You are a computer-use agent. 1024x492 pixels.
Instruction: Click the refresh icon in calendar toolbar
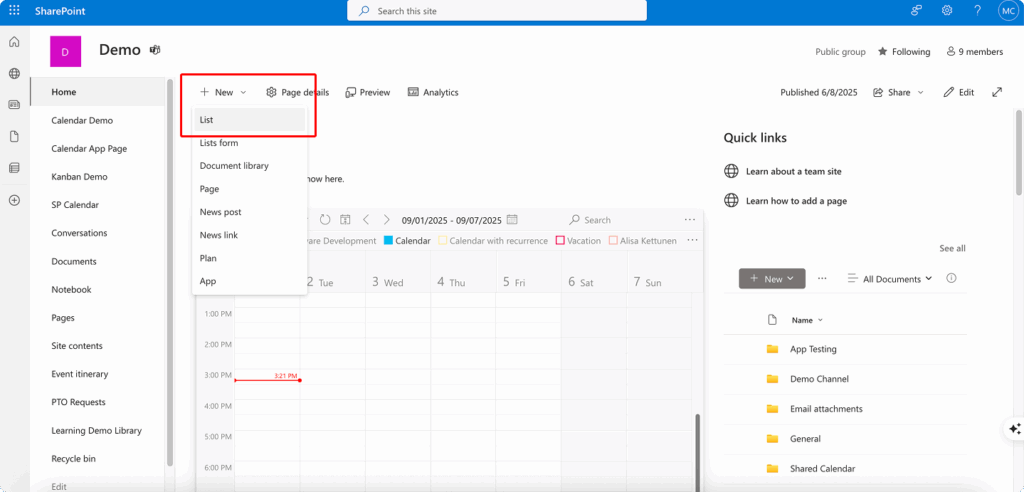point(325,220)
